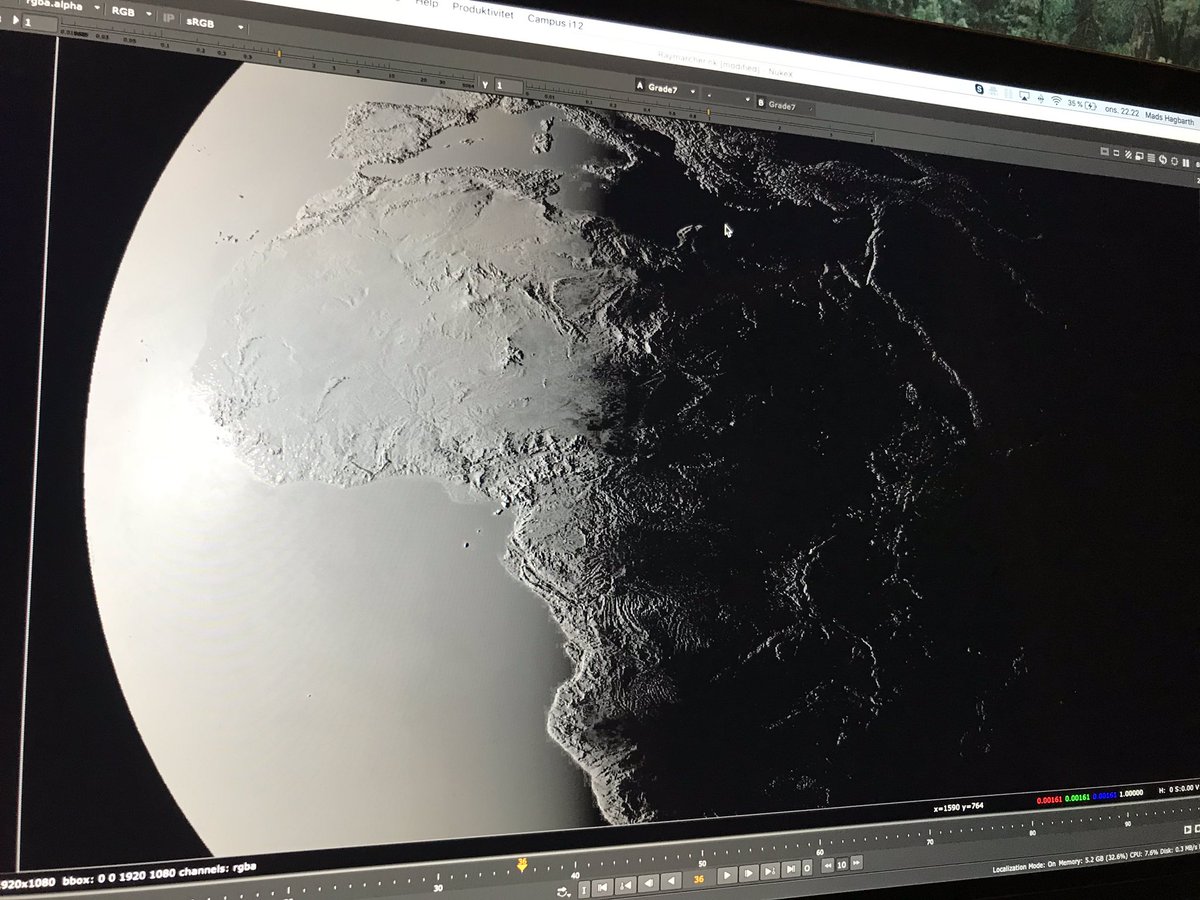
Task: Toggle the viewer clipping warning icon
Action: 1105,151
